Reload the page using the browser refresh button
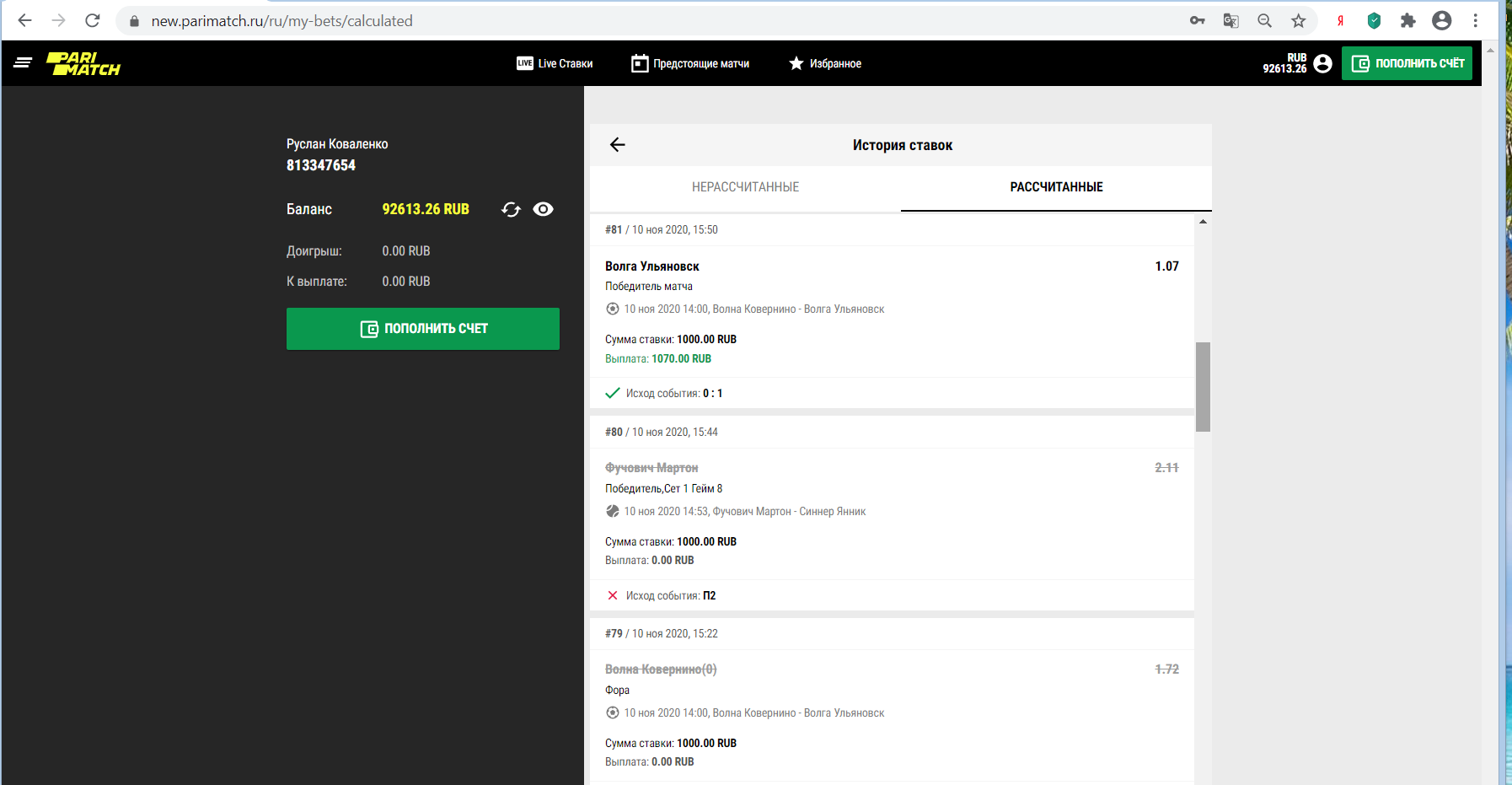 tap(93, 21)
